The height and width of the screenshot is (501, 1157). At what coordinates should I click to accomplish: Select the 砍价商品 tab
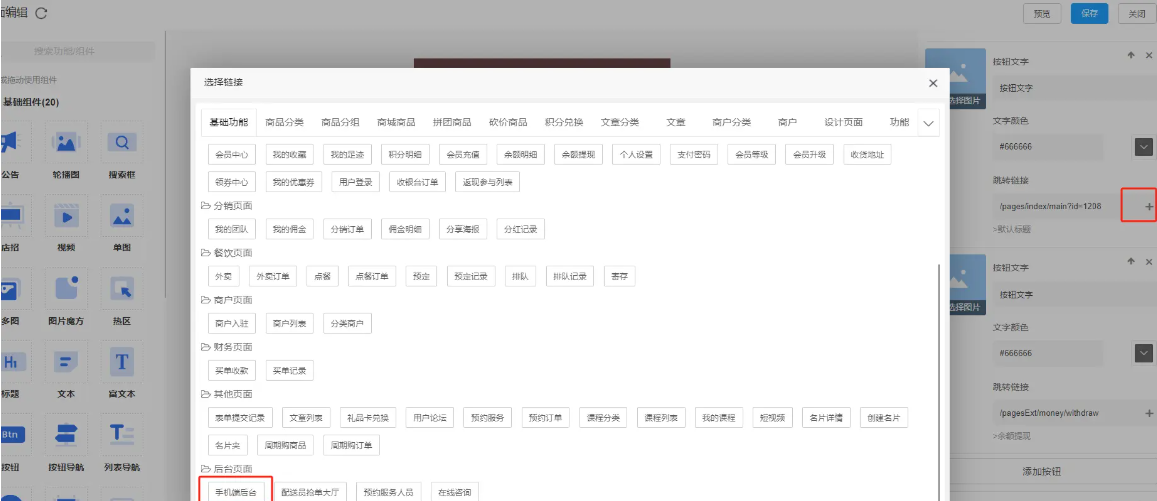(508, 122)
